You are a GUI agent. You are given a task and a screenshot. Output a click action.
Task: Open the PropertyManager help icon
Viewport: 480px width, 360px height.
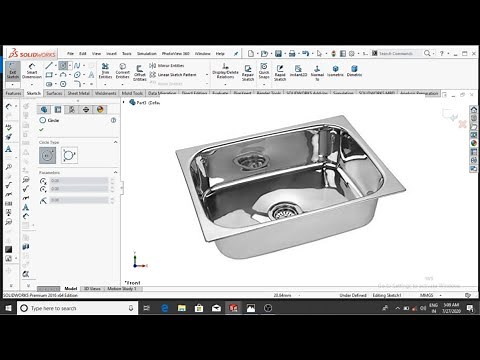tap(113, 120)
